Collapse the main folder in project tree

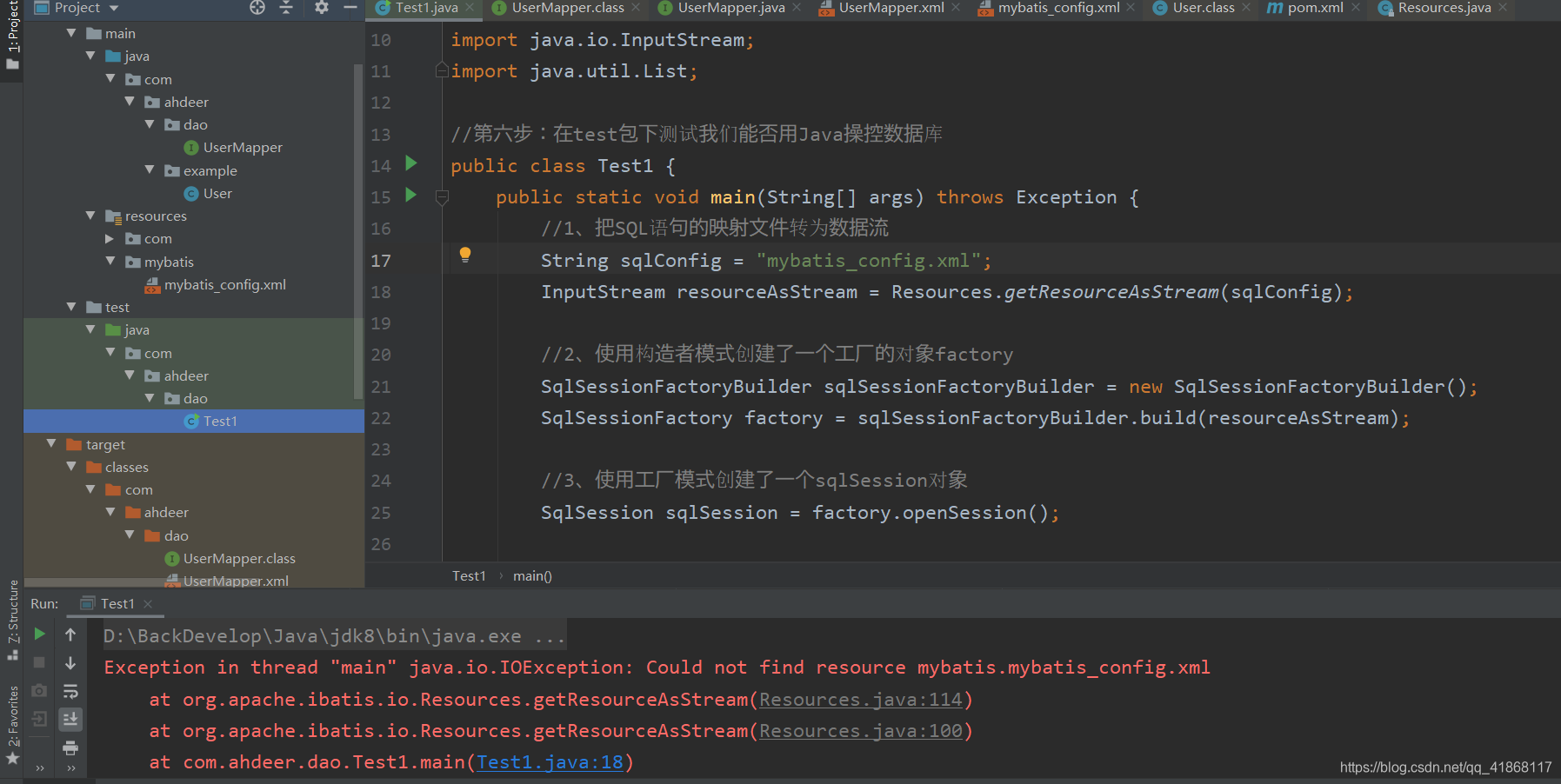[x=71, y=33]
